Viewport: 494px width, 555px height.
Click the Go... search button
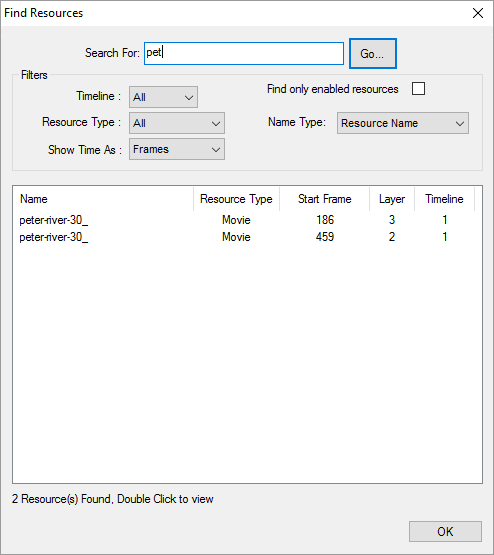[373, 53]
